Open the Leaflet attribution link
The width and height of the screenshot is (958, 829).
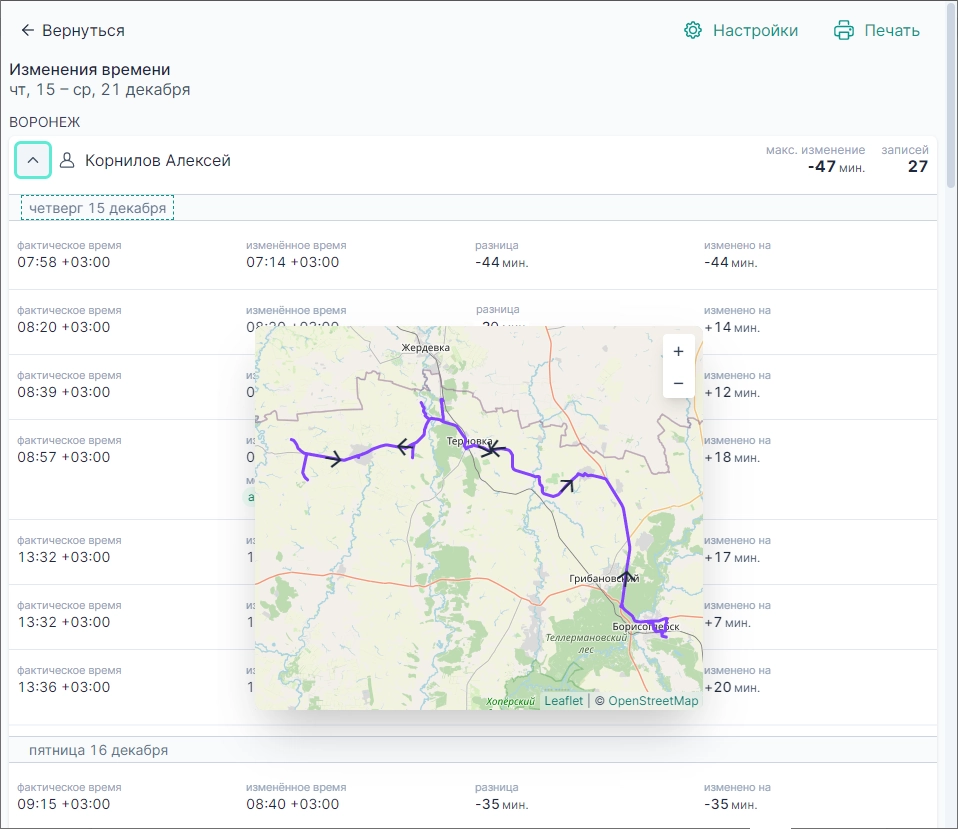tap(563, 701)
